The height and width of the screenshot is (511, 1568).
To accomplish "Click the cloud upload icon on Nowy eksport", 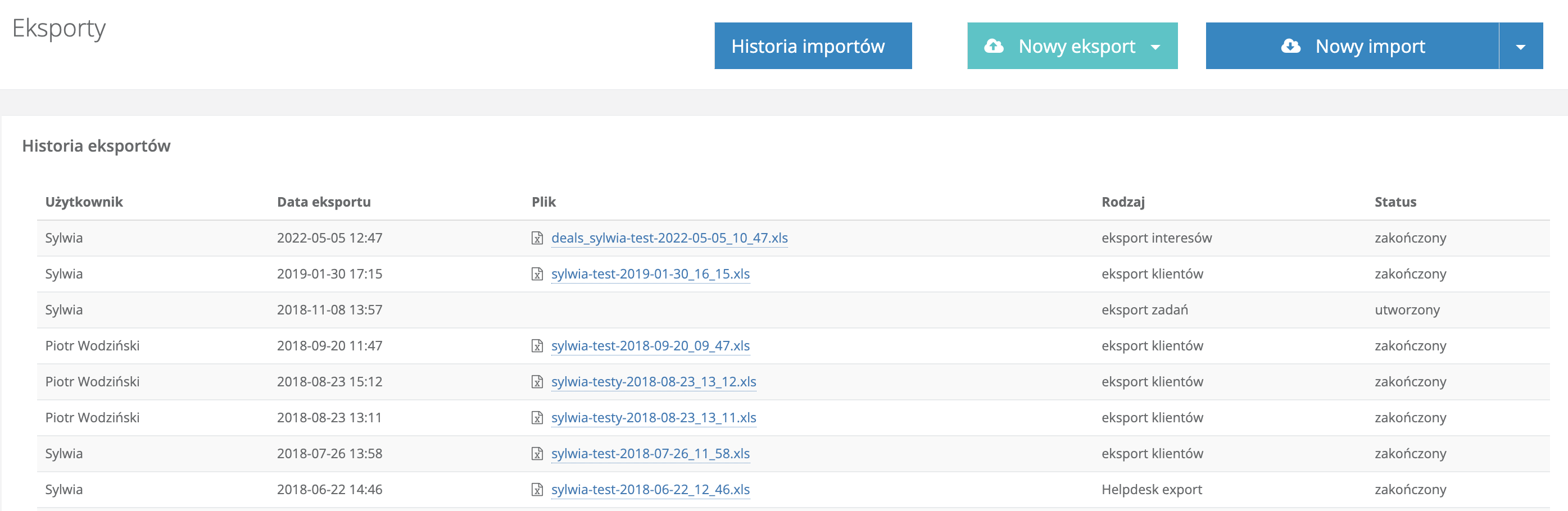I will [994, 45].
